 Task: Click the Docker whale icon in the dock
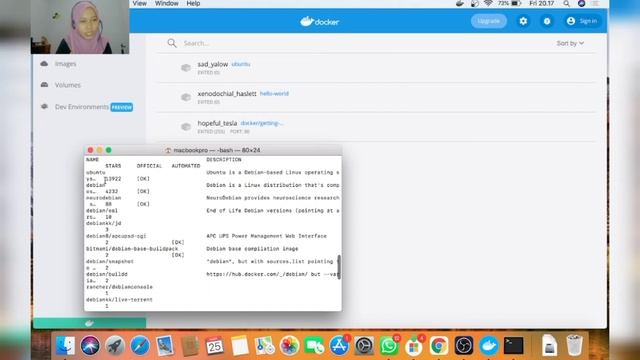489,346
